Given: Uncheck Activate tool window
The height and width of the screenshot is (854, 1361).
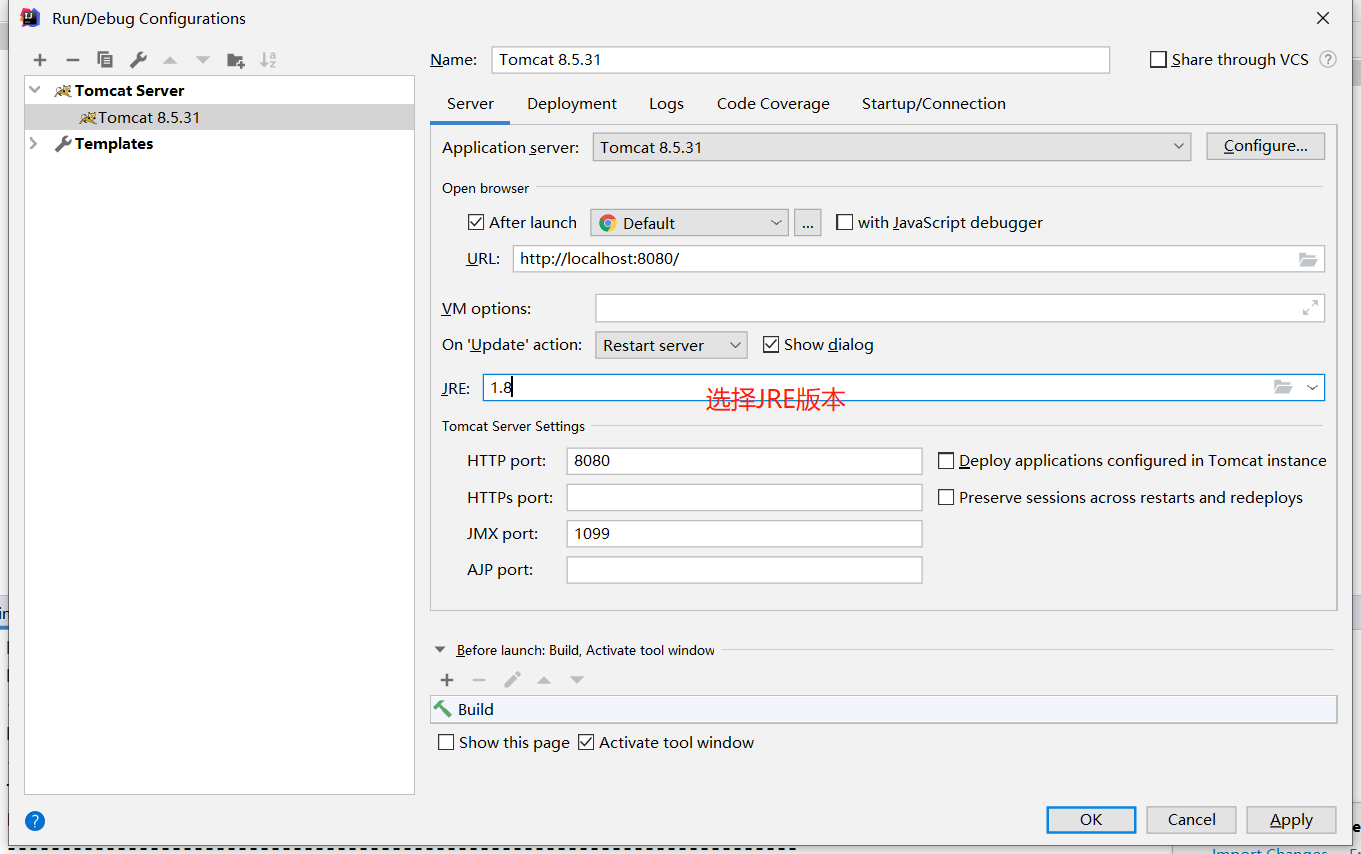Looking at the screenshot, I should click(586, 742).
